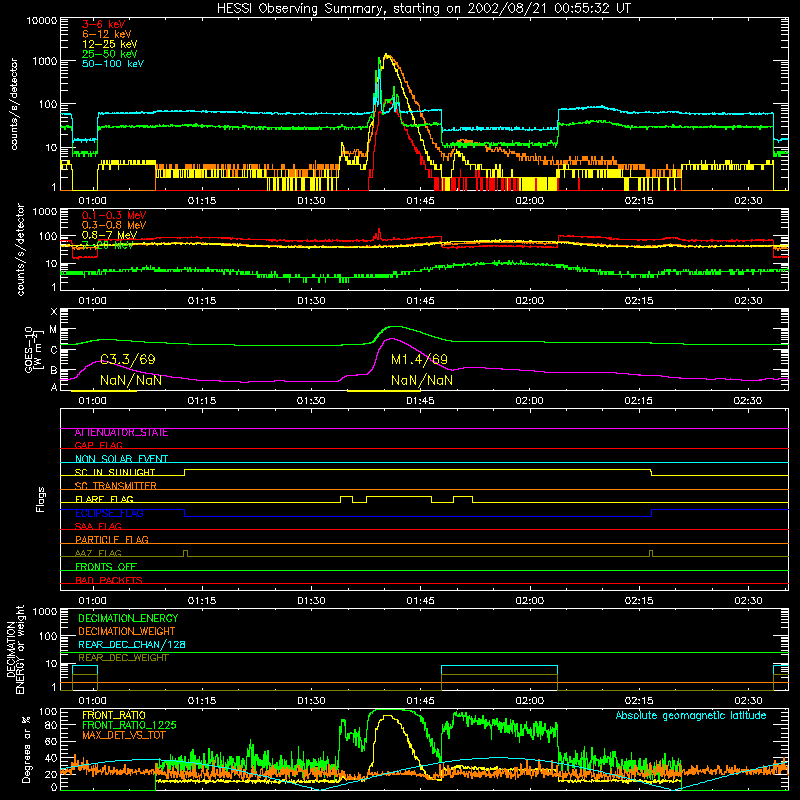Screen dimensions: 800x800
Task: Select the green 25-50 keV legend label
Action: pyautogui.click(x=110, y=54)
